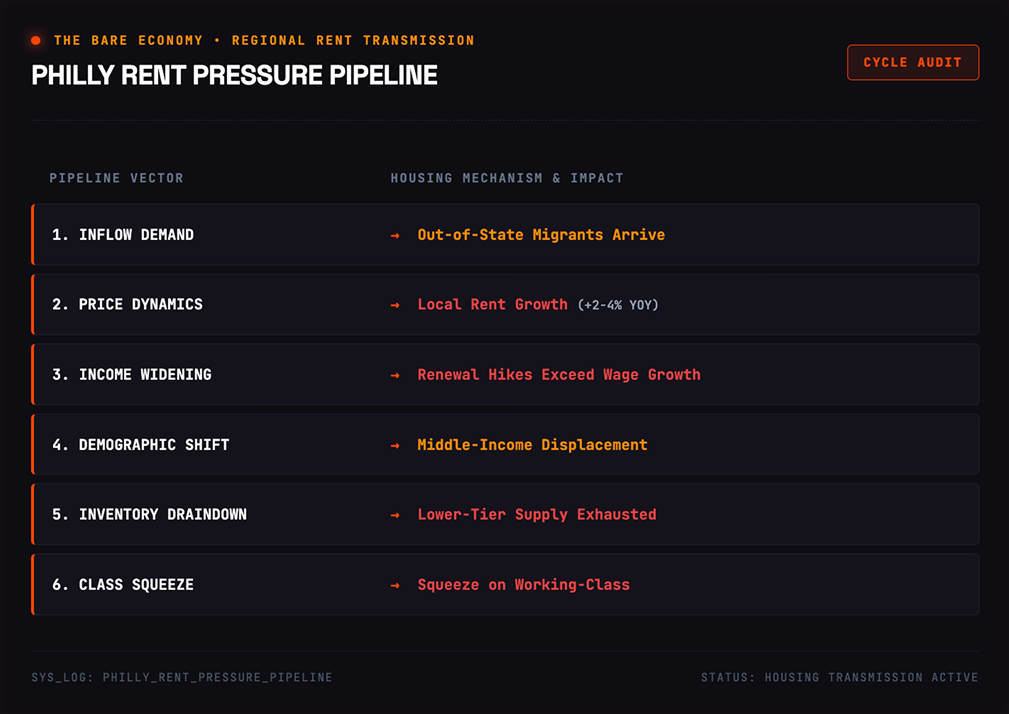Select the 6. CLASS SQUEEZE row
Image resolution: width=1009 pixels, height=714 pixels.
[505, 585]
